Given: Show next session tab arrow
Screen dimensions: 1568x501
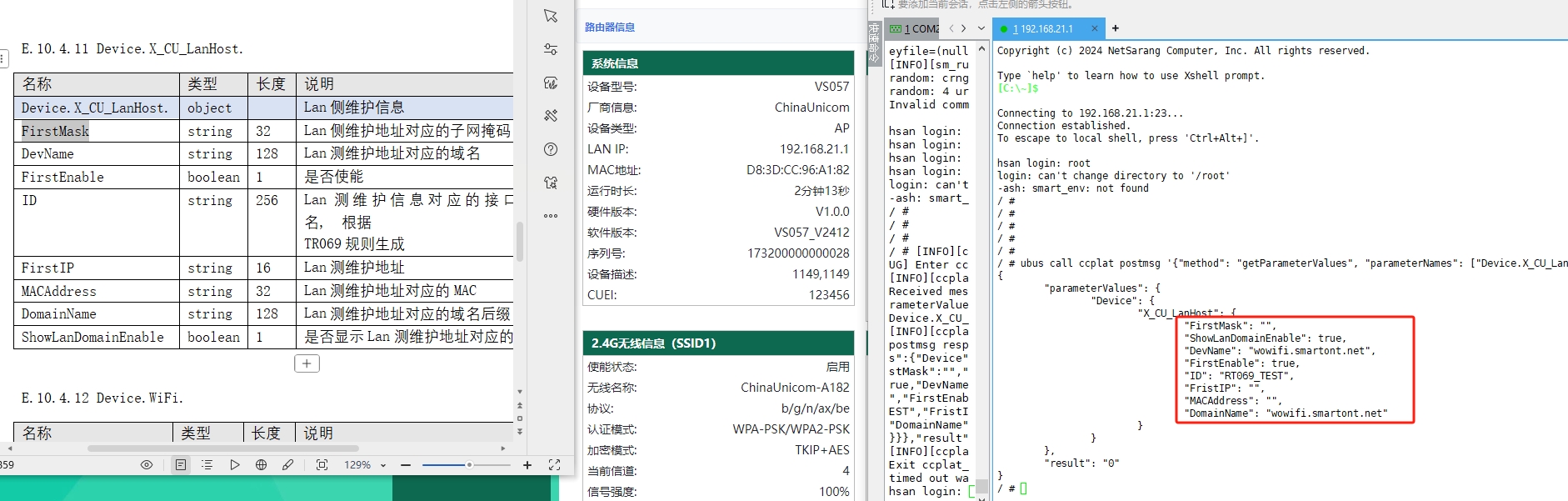Looking at the screenshot, I should 964,28.
